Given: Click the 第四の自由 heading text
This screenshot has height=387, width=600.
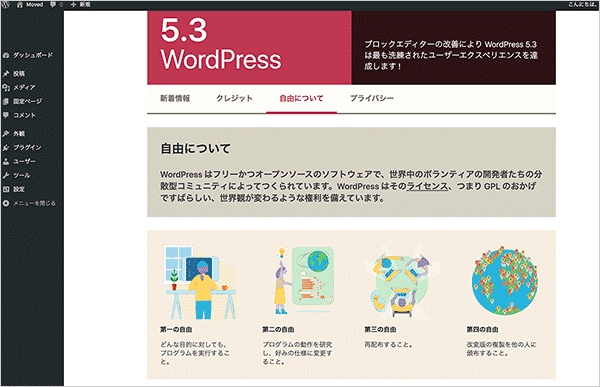Looking at the screenshot, I should pos(483,330).
